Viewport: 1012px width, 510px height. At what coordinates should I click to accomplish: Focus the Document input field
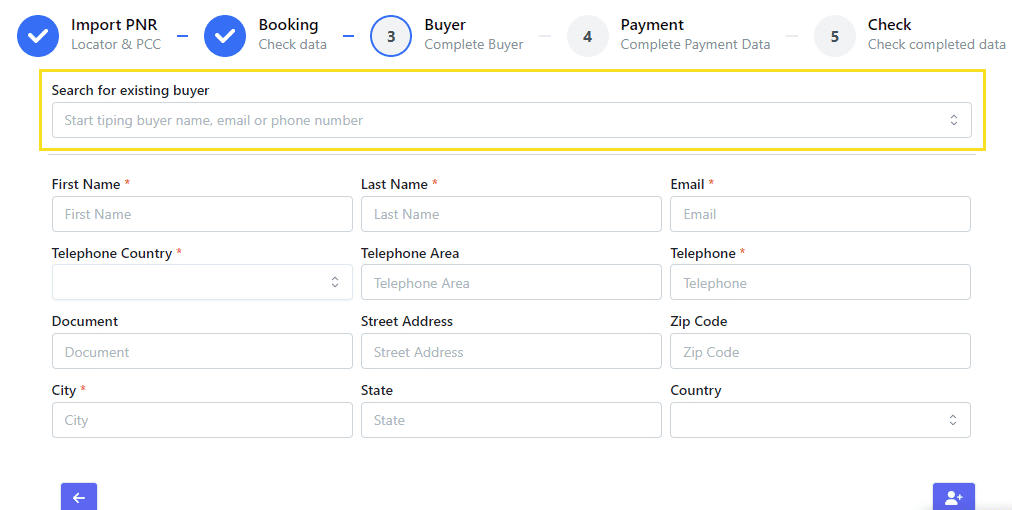[x=202, y=352]
